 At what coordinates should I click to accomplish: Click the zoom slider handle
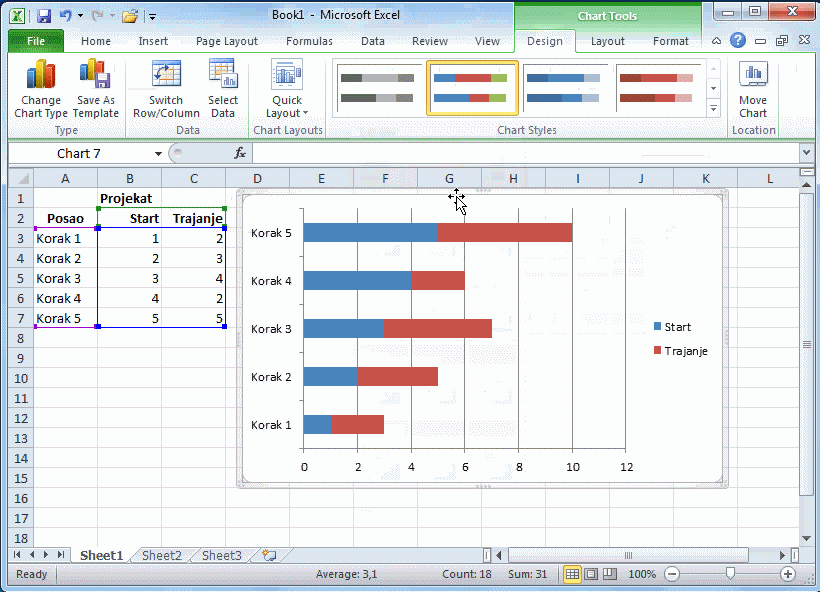tap(731, 574)
